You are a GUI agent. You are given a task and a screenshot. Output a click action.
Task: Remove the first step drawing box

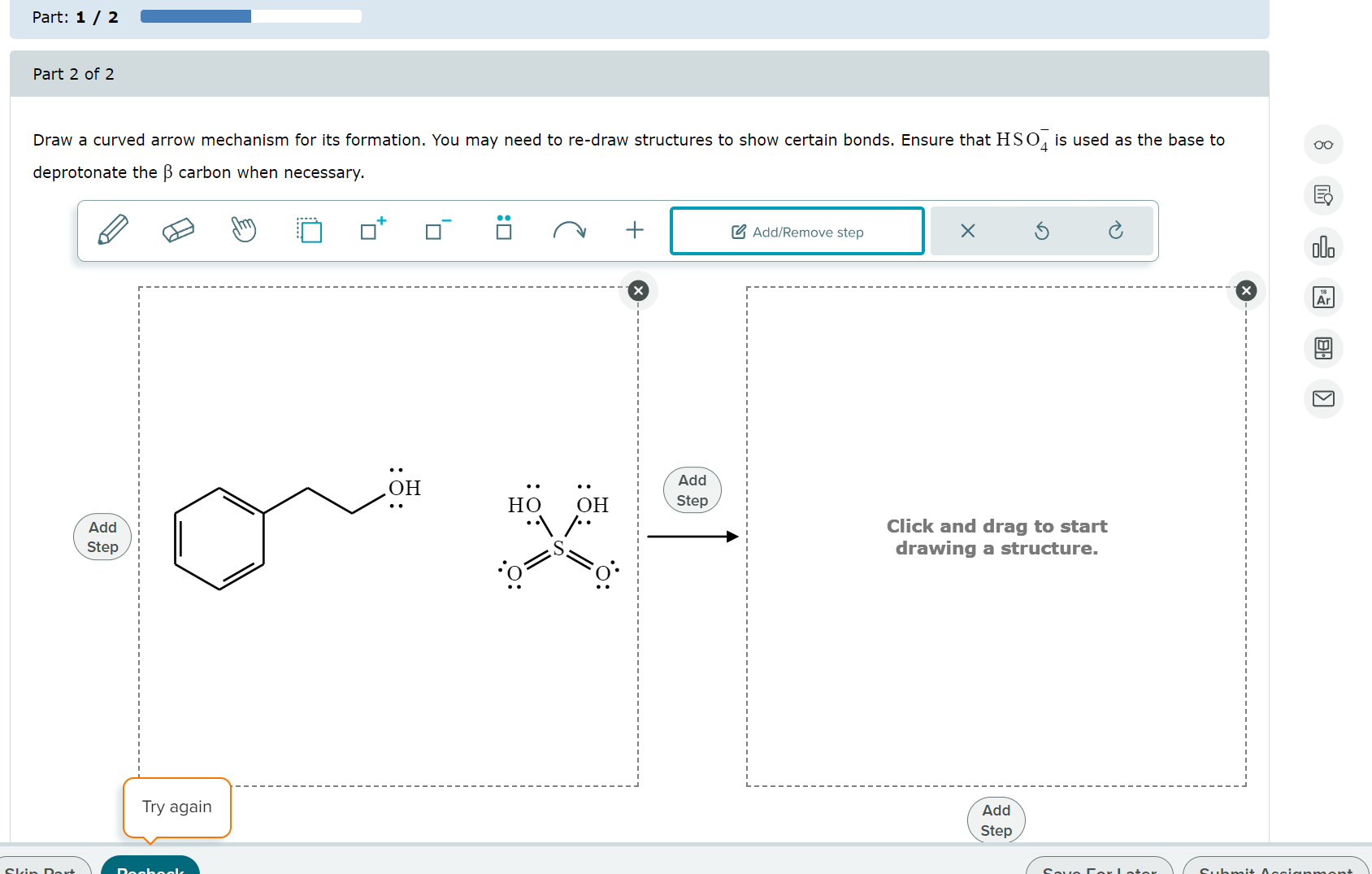[639, 290]
